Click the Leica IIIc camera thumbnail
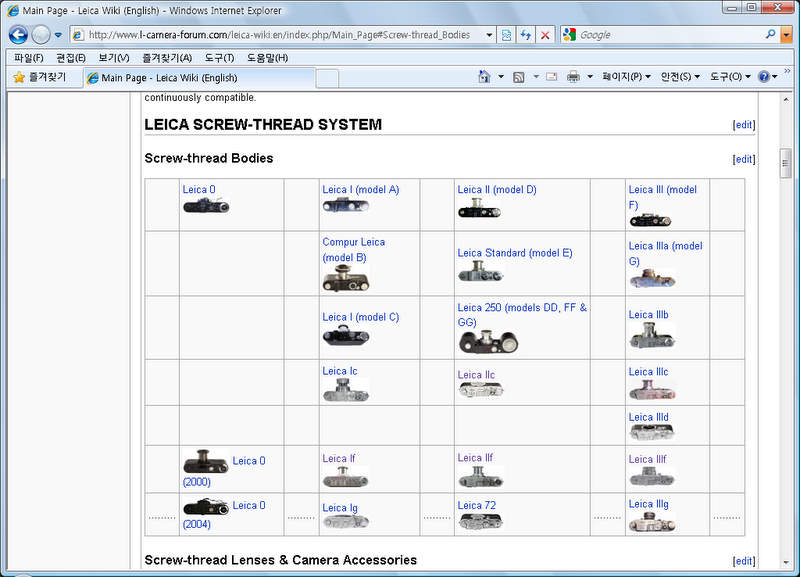Image resolution: width=800 pixels, height=577 pixels. pyautogui.click(x=652, y=390)
